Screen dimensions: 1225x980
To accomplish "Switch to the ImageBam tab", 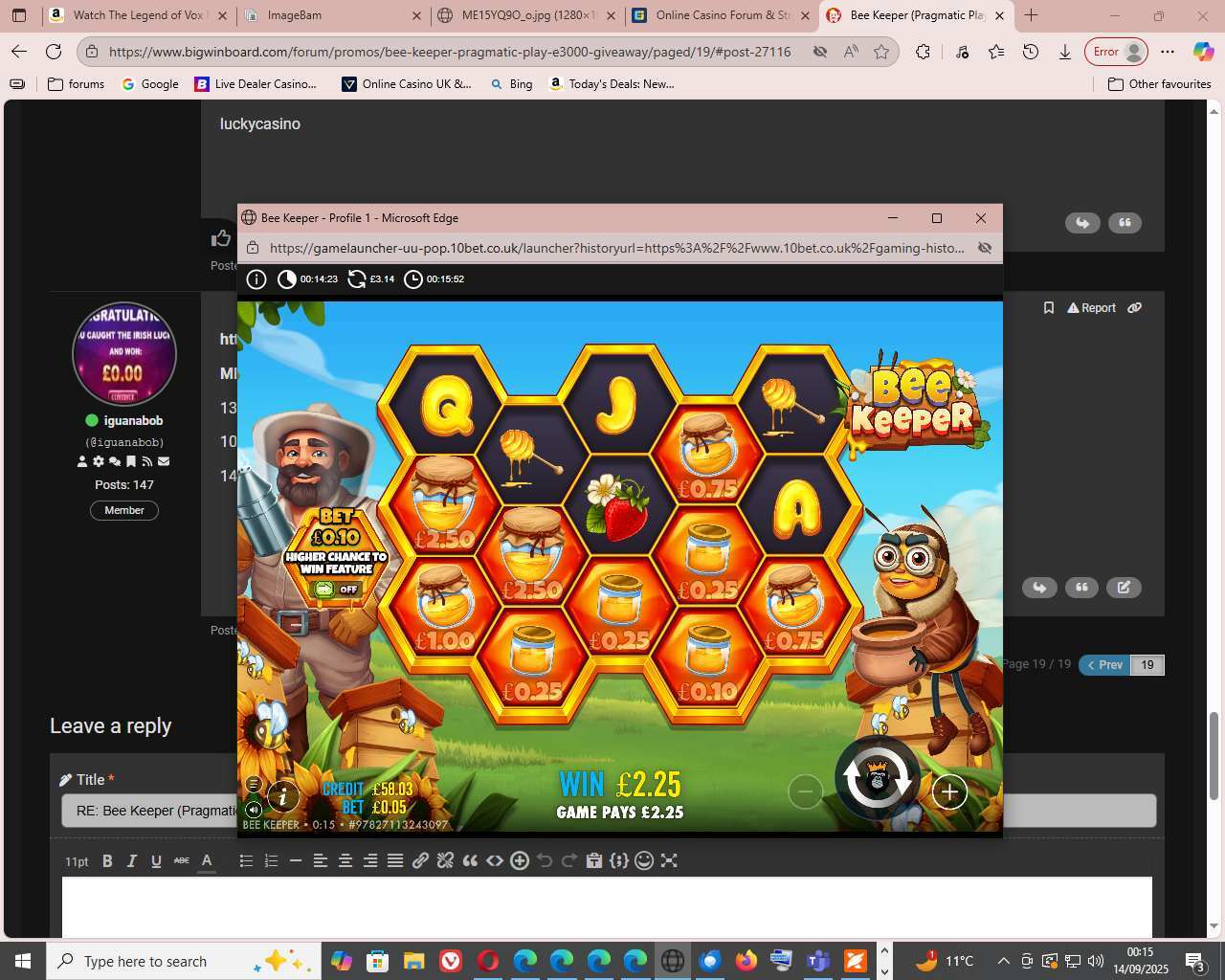I will tap(328, 15).
